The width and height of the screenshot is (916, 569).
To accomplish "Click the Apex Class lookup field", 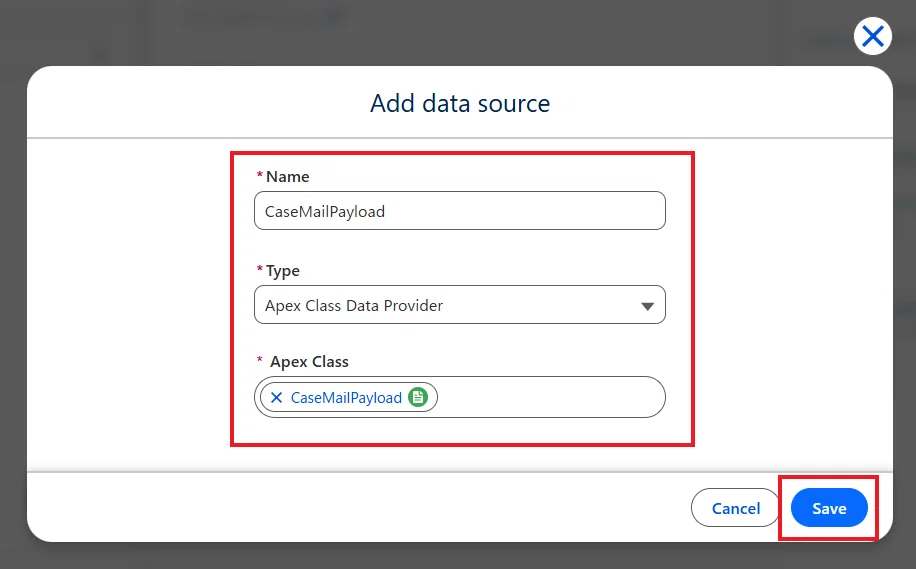I will 460,397.
